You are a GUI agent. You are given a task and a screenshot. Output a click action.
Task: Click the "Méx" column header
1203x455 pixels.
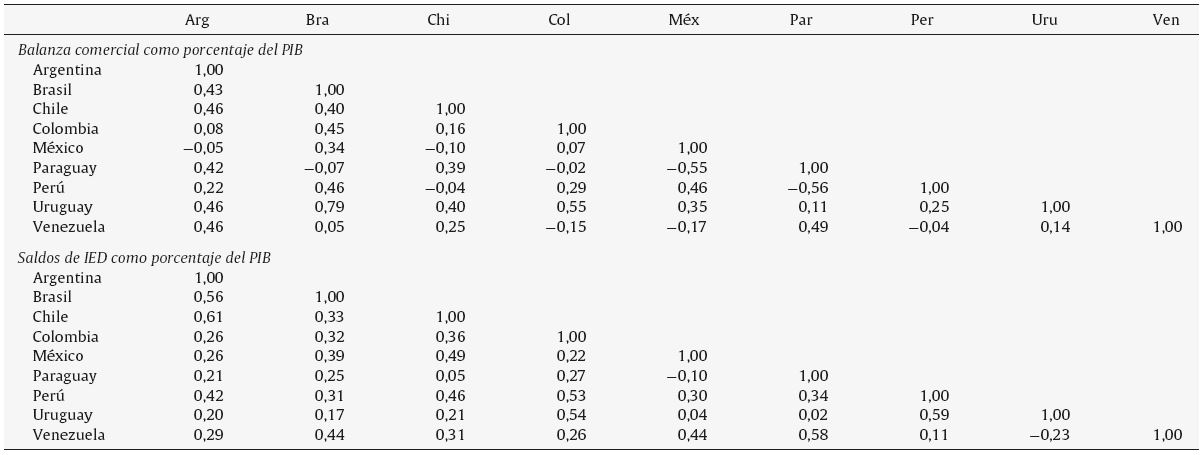point(683,20)
